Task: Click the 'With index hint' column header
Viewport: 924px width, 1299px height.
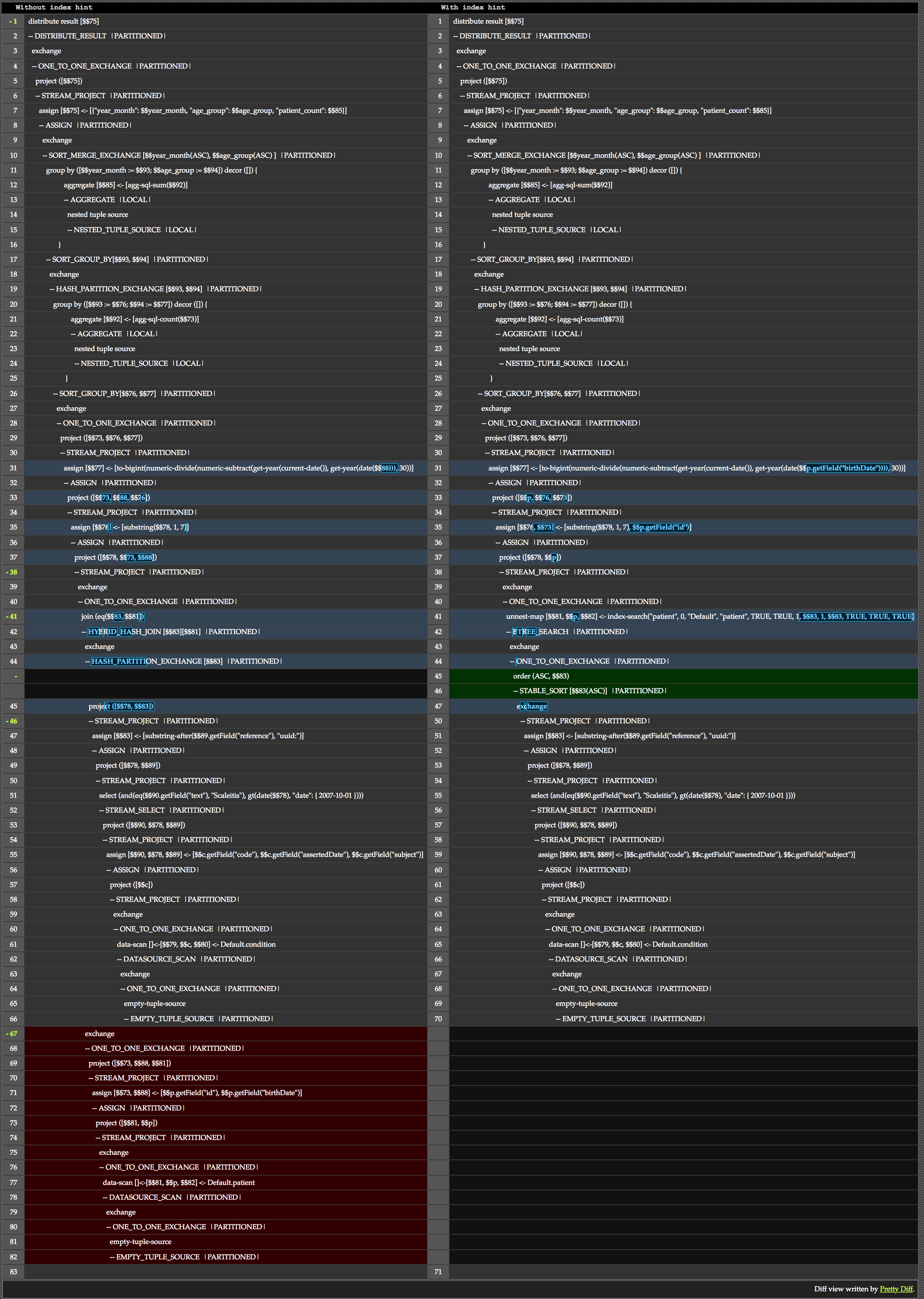Action: (472, 7)
